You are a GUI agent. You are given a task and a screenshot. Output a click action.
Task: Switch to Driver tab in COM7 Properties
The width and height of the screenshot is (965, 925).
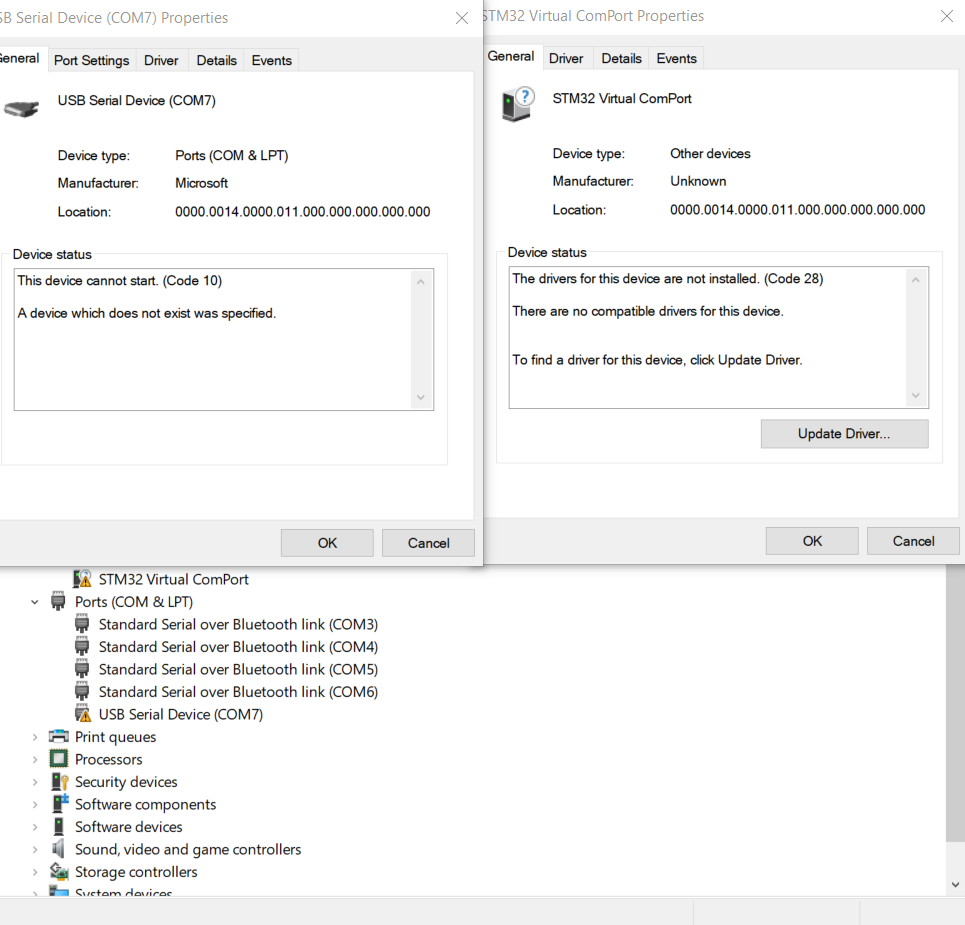[x=161, y=60]
